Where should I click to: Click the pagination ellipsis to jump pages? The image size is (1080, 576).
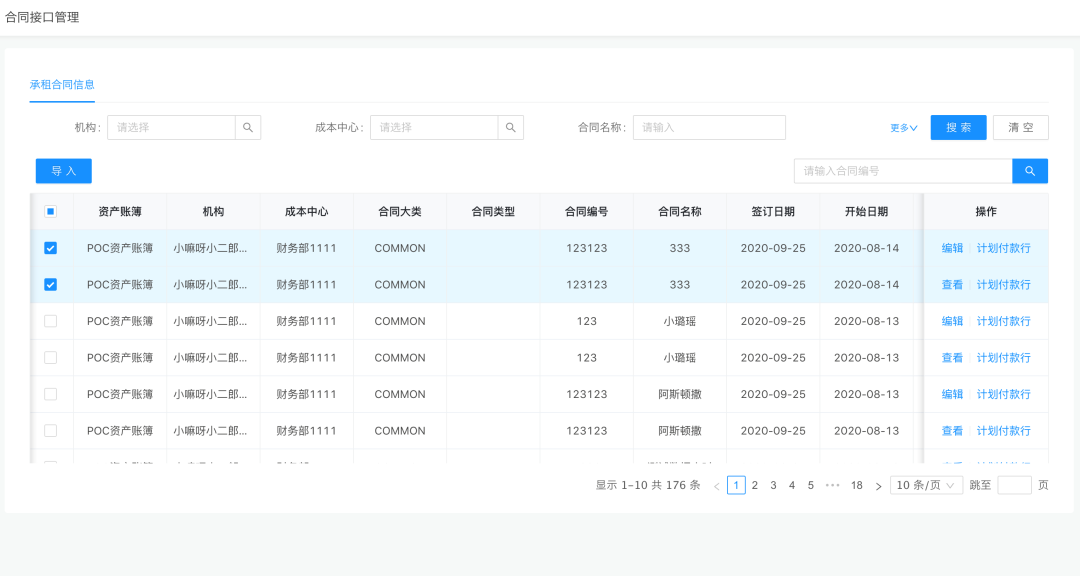coord(832,485)
